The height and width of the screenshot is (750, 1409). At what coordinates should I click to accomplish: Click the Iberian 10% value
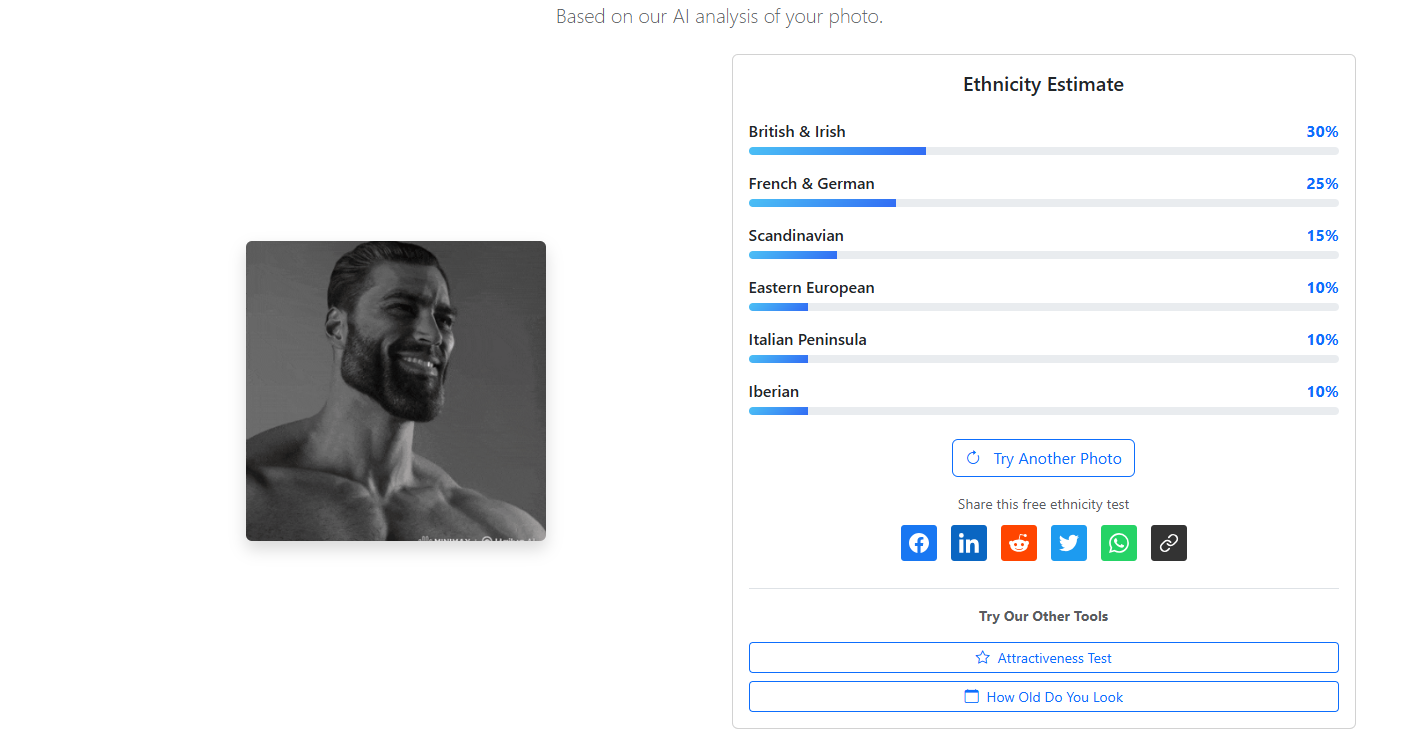(1322, 392)
